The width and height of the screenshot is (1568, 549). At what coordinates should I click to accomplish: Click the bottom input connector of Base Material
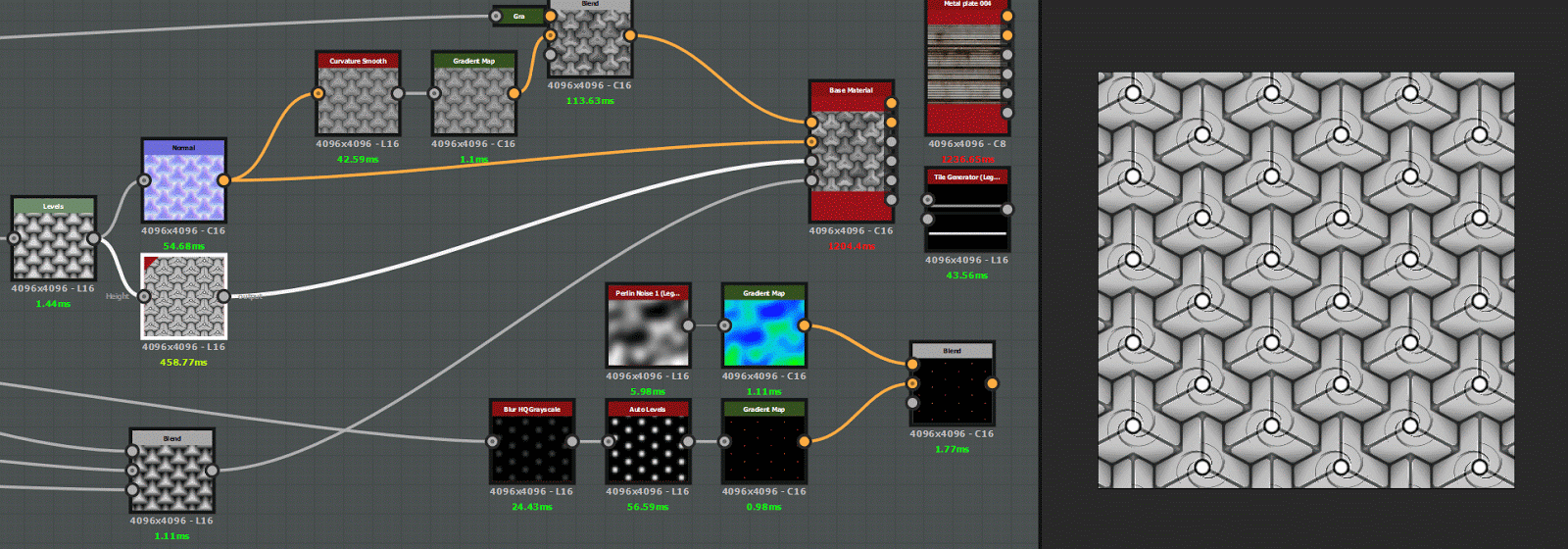pyautogui.click(x=811, y=180)
